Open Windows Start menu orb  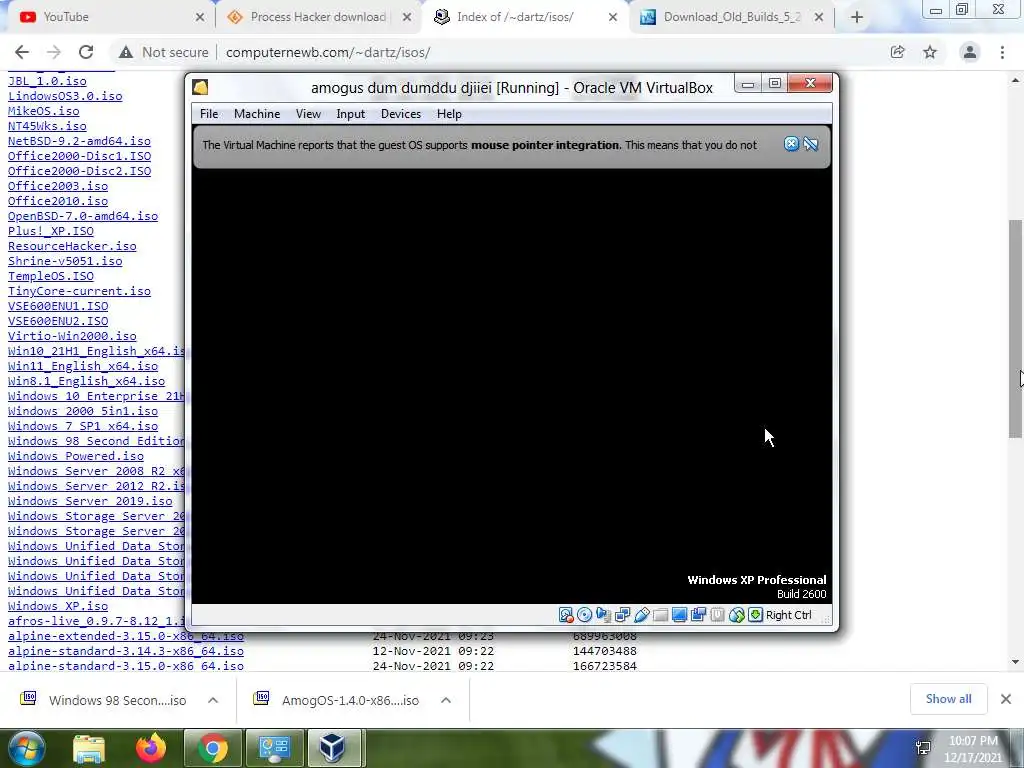pyautogui.click(x=26, y=748)
